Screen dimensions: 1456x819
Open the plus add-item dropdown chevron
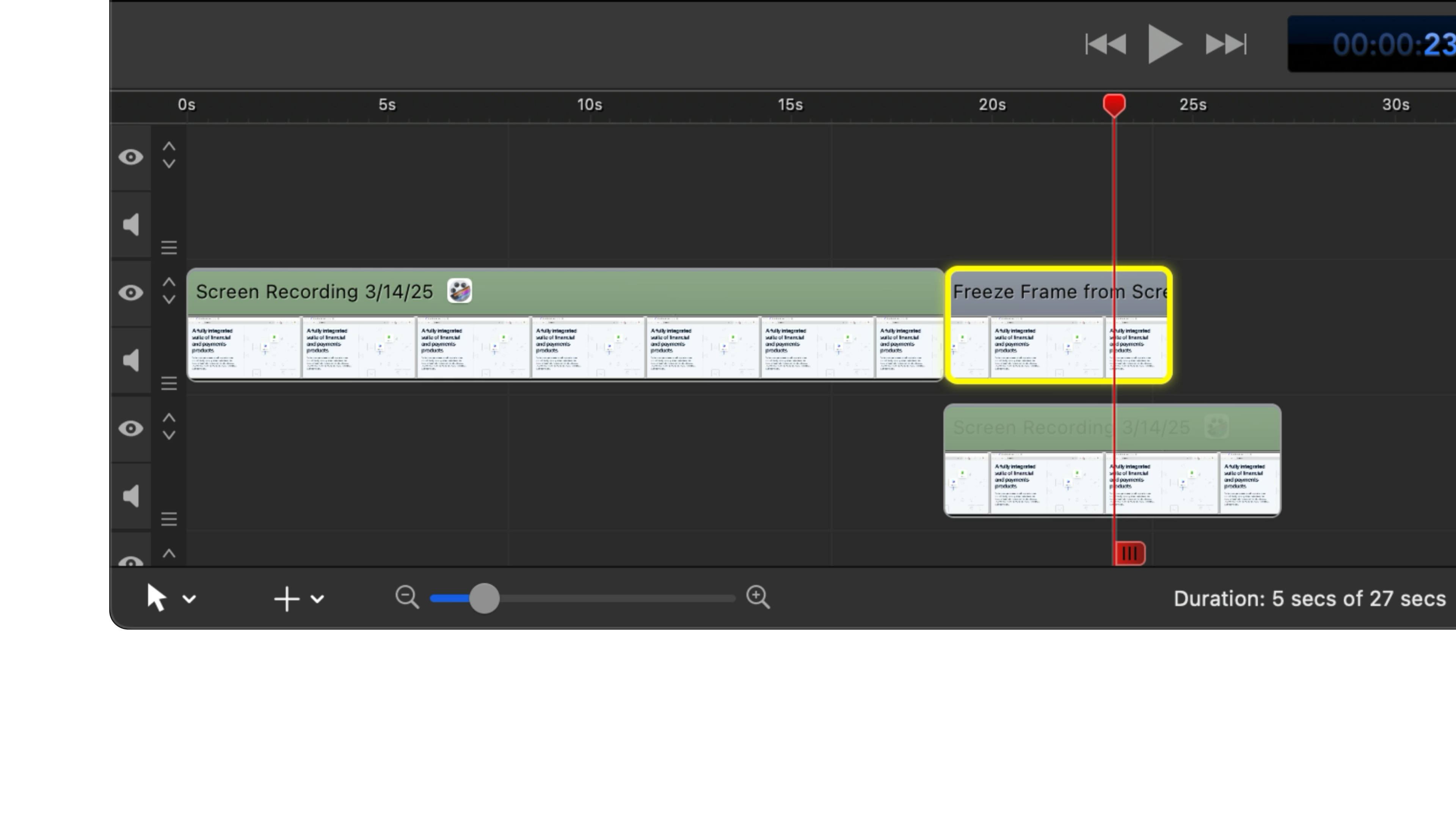317,599
